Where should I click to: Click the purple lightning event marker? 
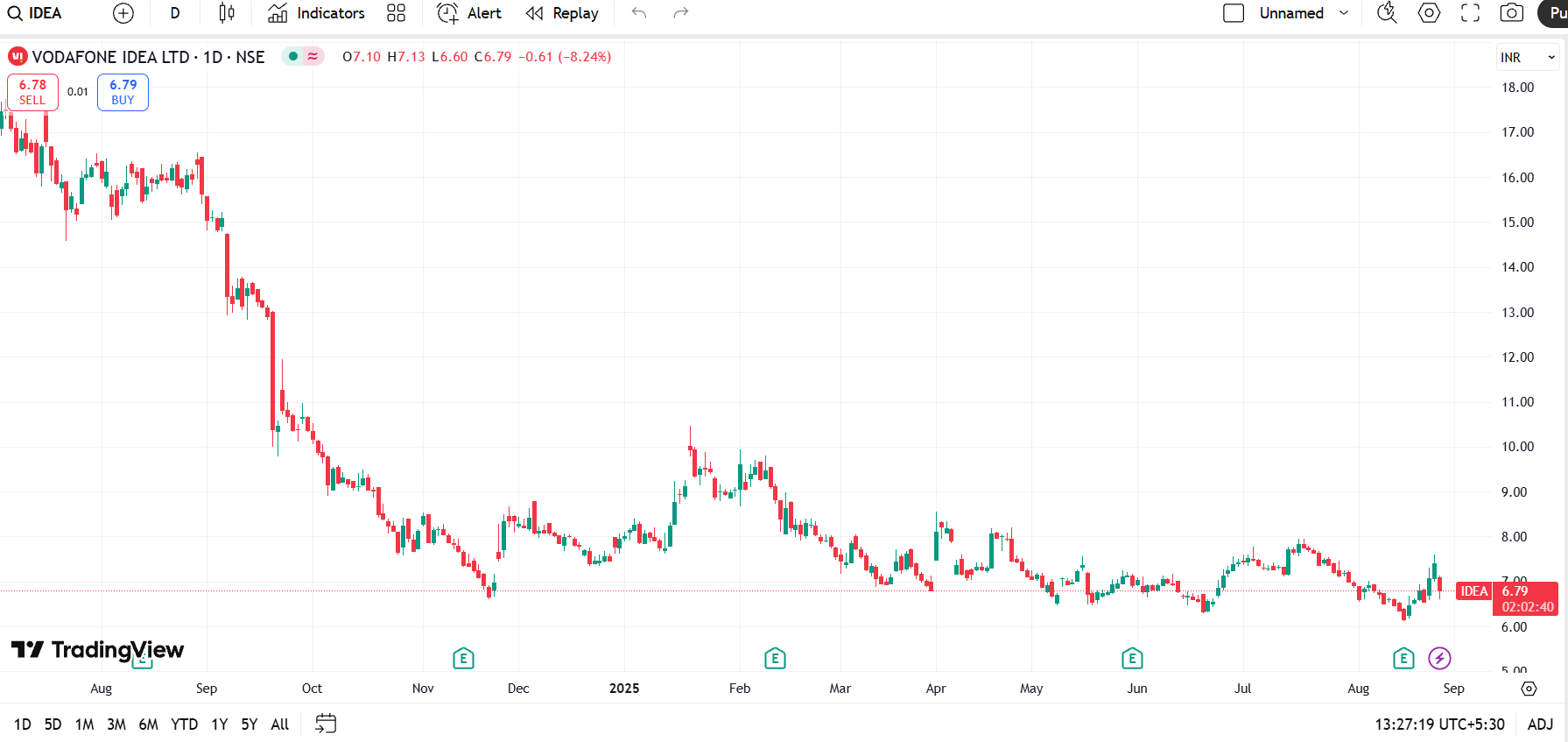click(1439, 658)
